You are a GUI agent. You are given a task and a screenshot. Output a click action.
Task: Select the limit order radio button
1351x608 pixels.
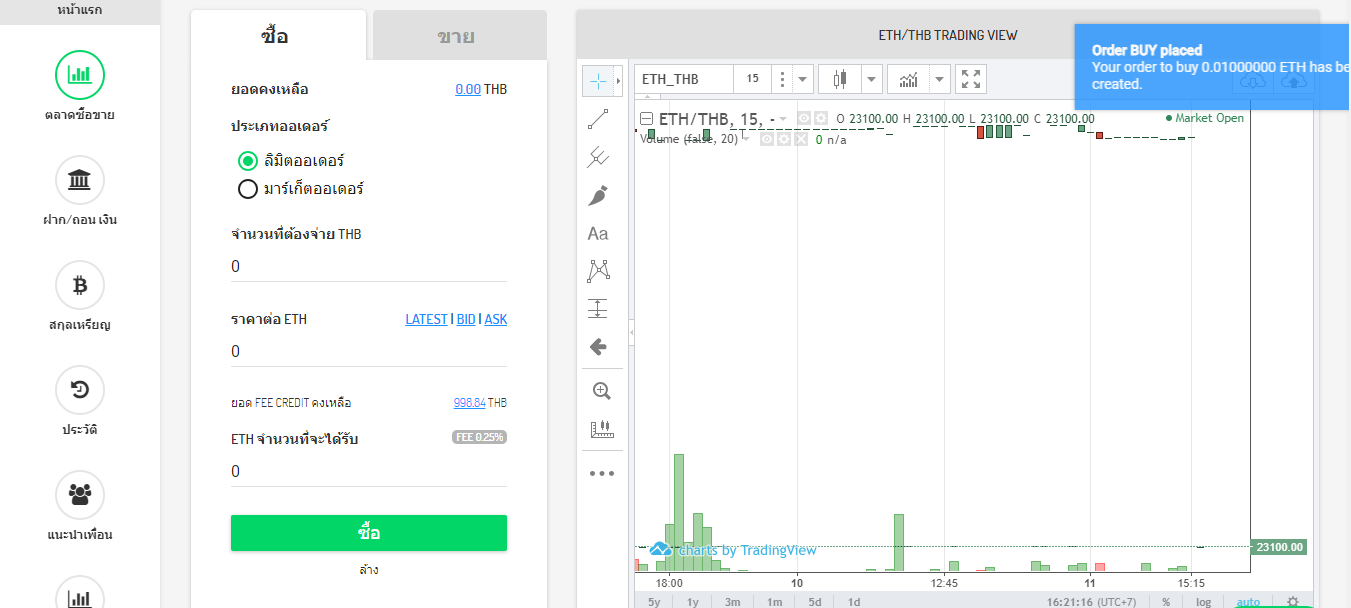248,161
